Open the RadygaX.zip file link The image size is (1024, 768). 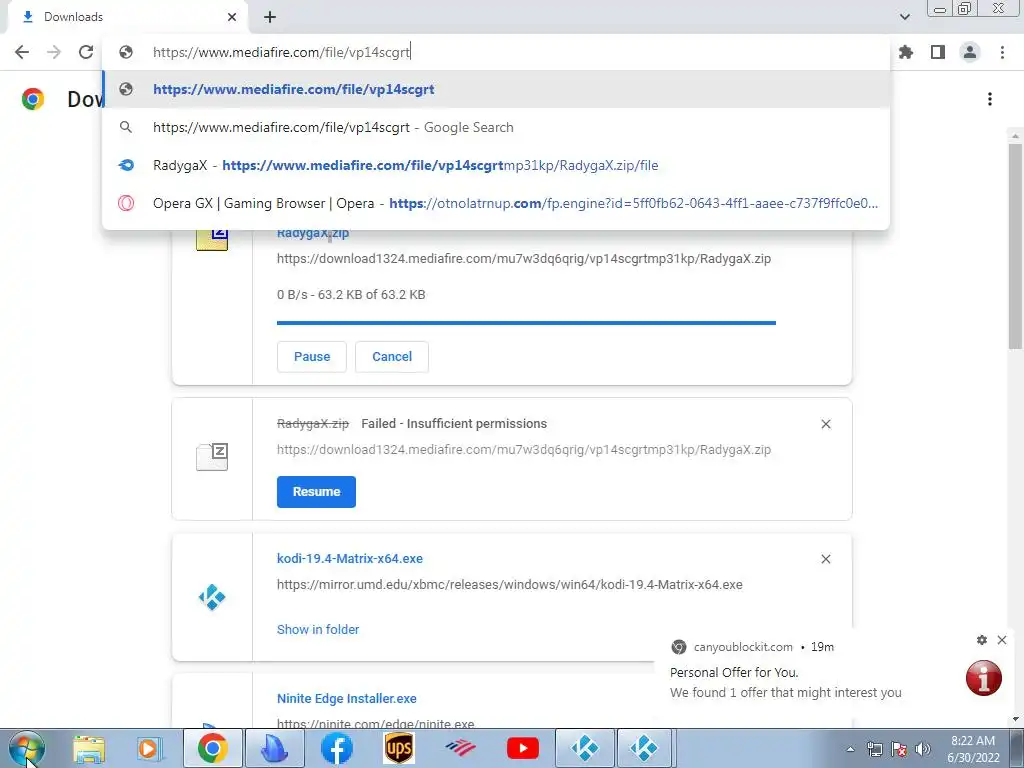click(313, 233)
